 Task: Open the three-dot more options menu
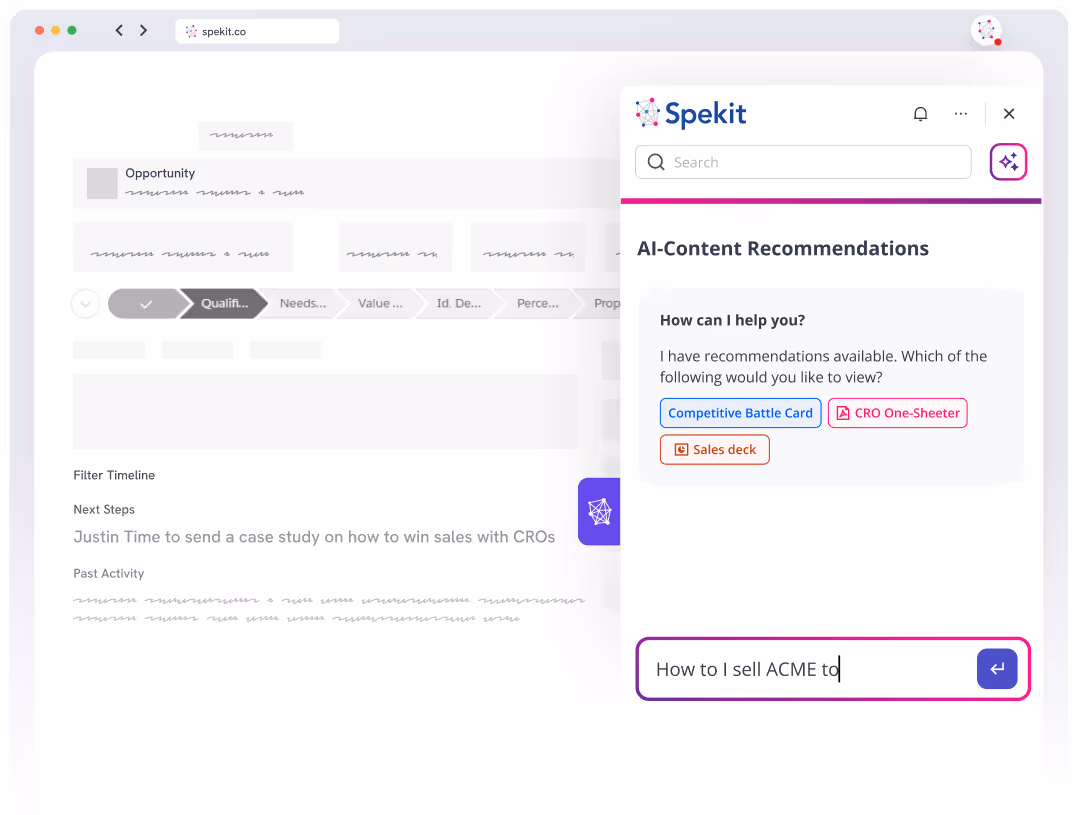[961, 114]
